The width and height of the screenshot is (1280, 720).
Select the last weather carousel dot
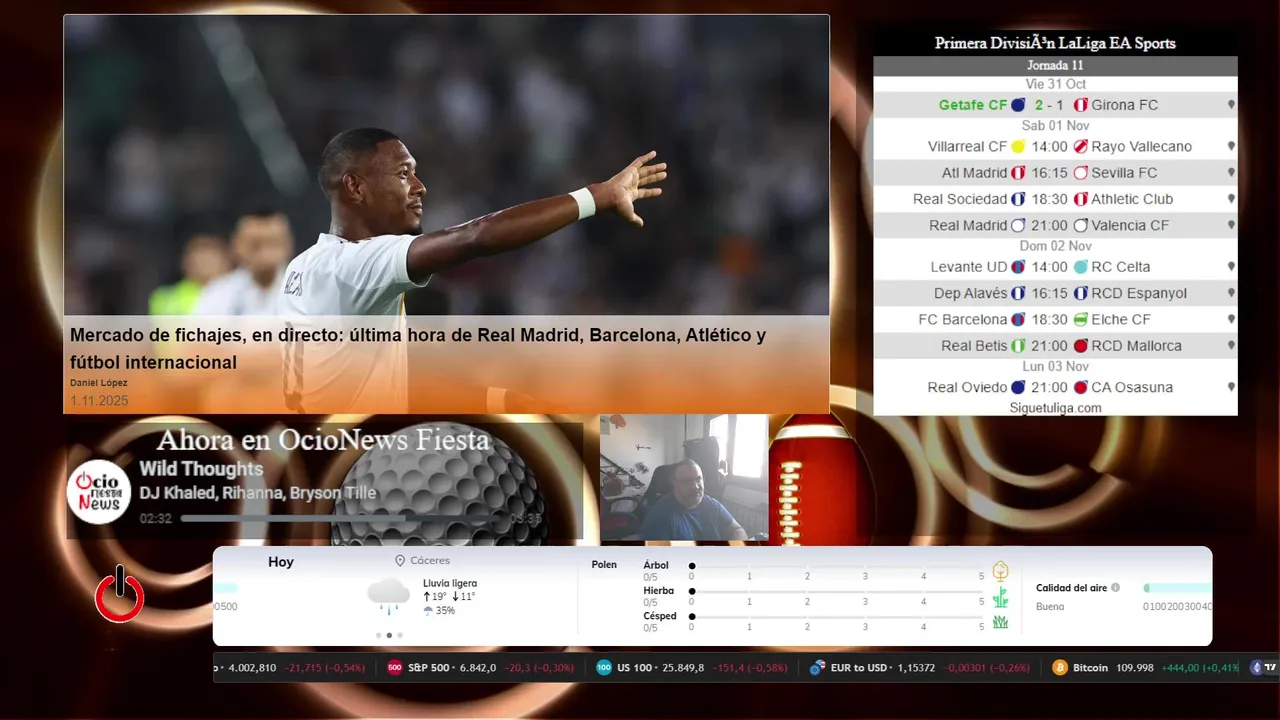pyautogui.click(x=400, y=635)
